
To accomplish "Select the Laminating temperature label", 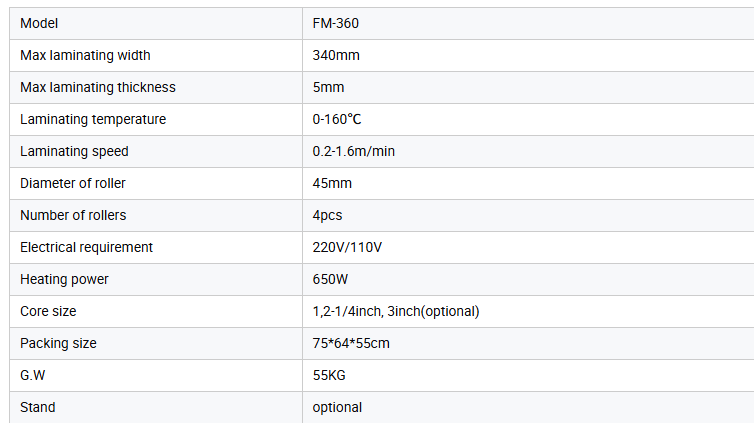I will pyautogui.click(x=93, y=119).
